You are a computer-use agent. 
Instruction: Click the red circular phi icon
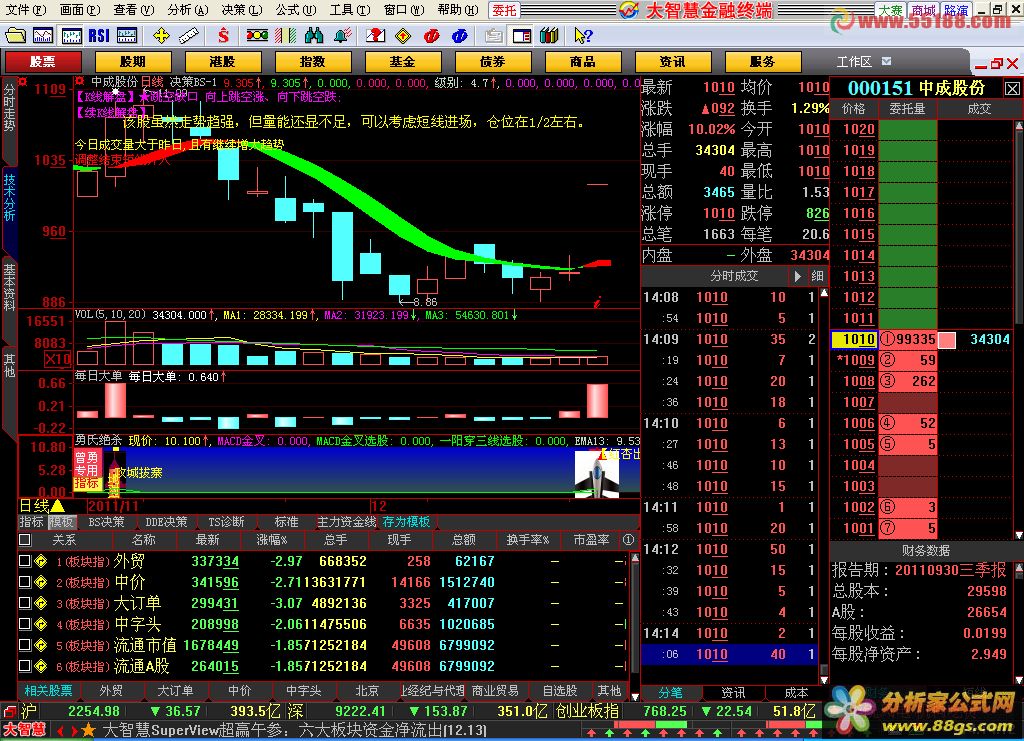(x=432, y=35)
